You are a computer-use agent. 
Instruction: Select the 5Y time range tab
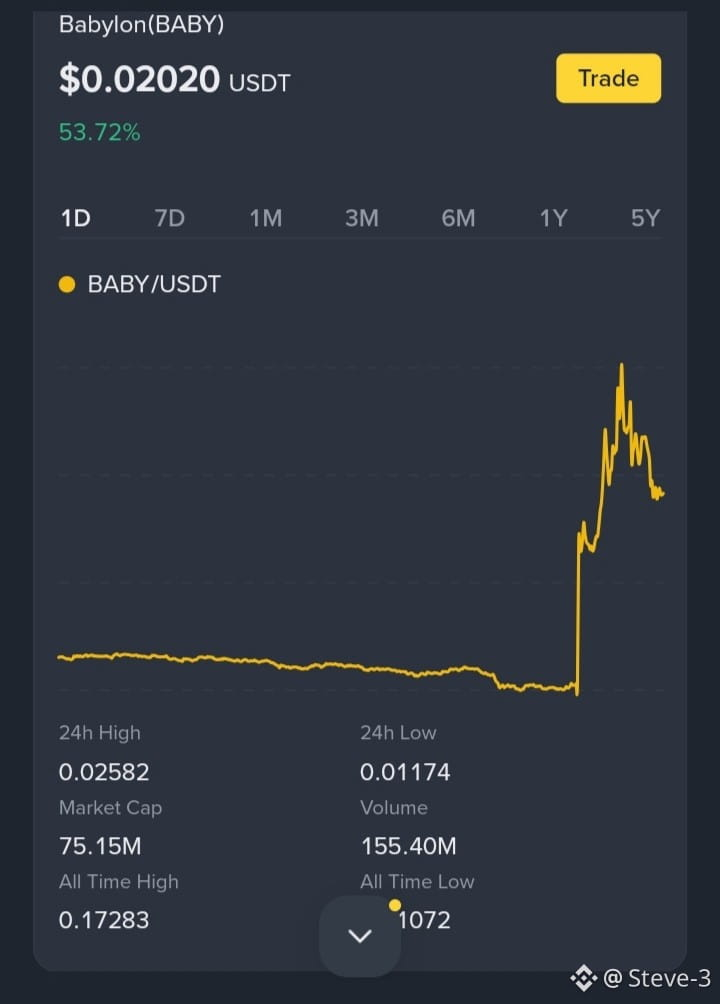pos(645,218)
